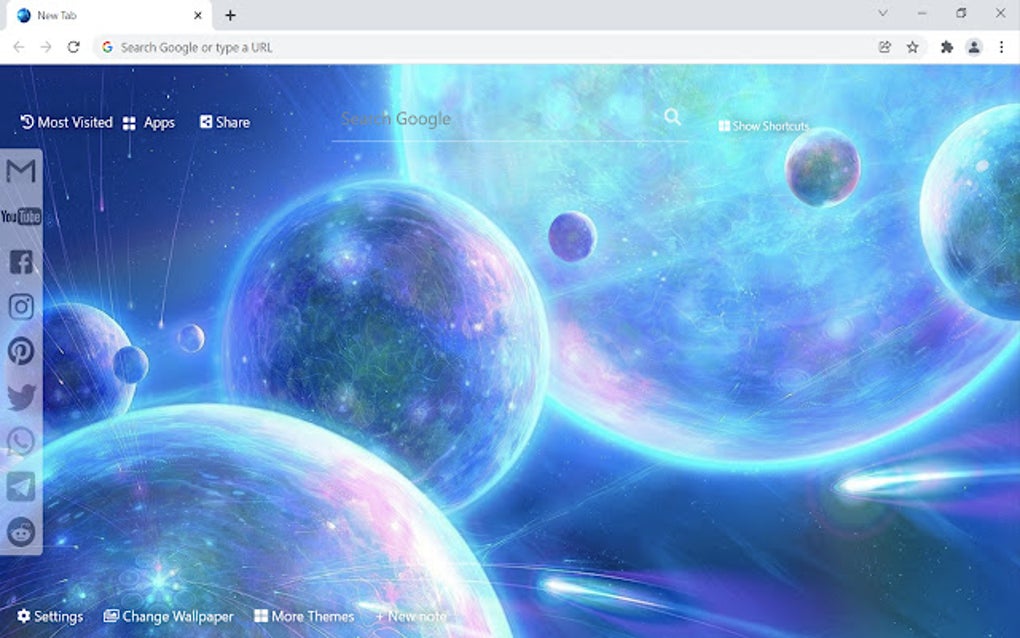Open WhatsApp from the sidebar
1020x638 pixels.
click(21, 442)
